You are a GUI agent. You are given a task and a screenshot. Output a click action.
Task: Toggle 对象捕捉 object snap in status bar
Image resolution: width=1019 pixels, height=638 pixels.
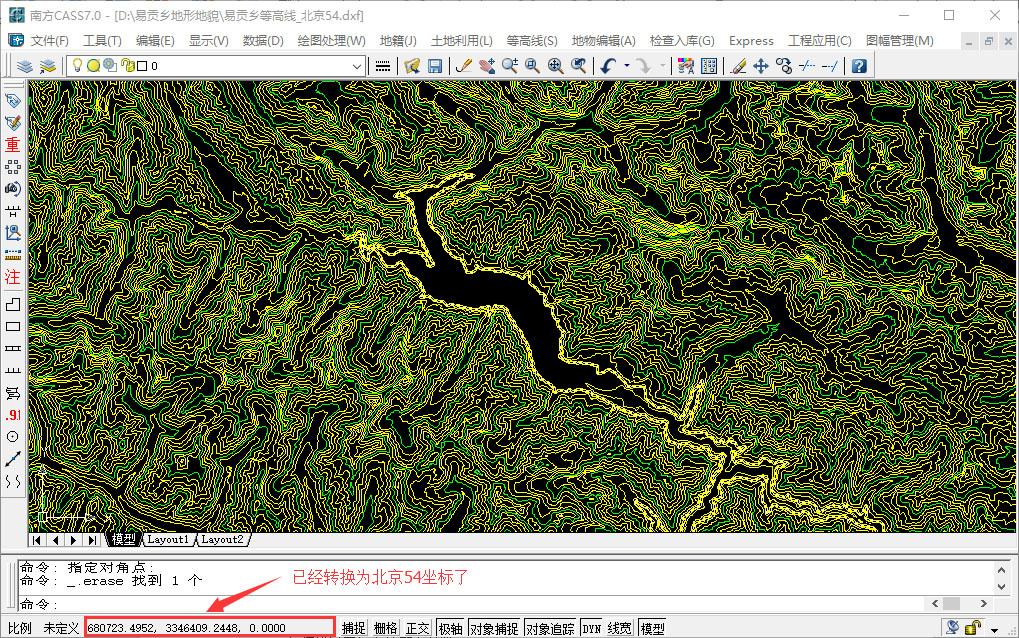(494, 628)
